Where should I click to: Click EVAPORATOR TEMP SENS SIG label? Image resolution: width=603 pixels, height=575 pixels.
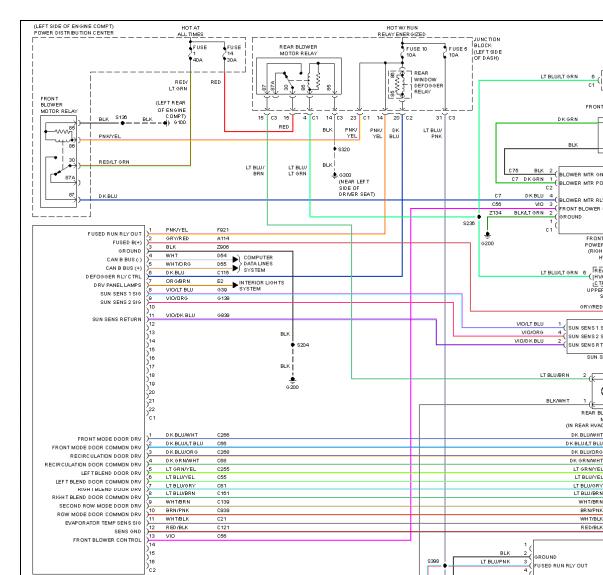click(x=103, y=523)
